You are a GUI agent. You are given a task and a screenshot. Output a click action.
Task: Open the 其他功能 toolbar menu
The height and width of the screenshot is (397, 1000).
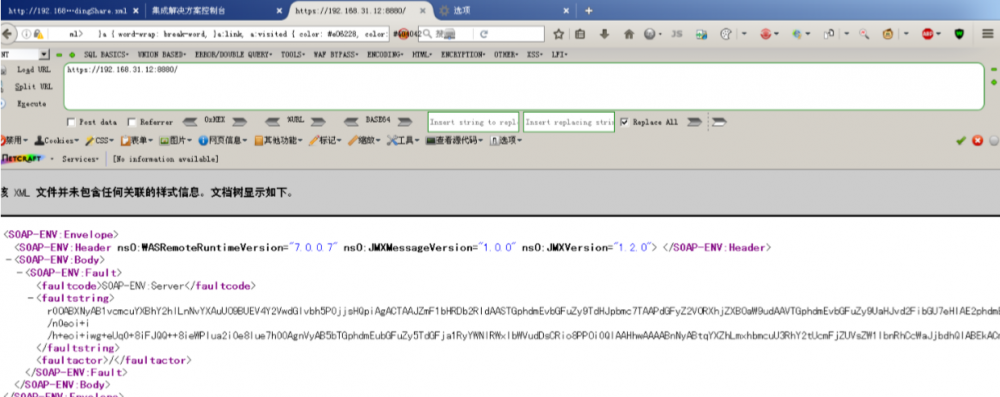click(278, 140)
